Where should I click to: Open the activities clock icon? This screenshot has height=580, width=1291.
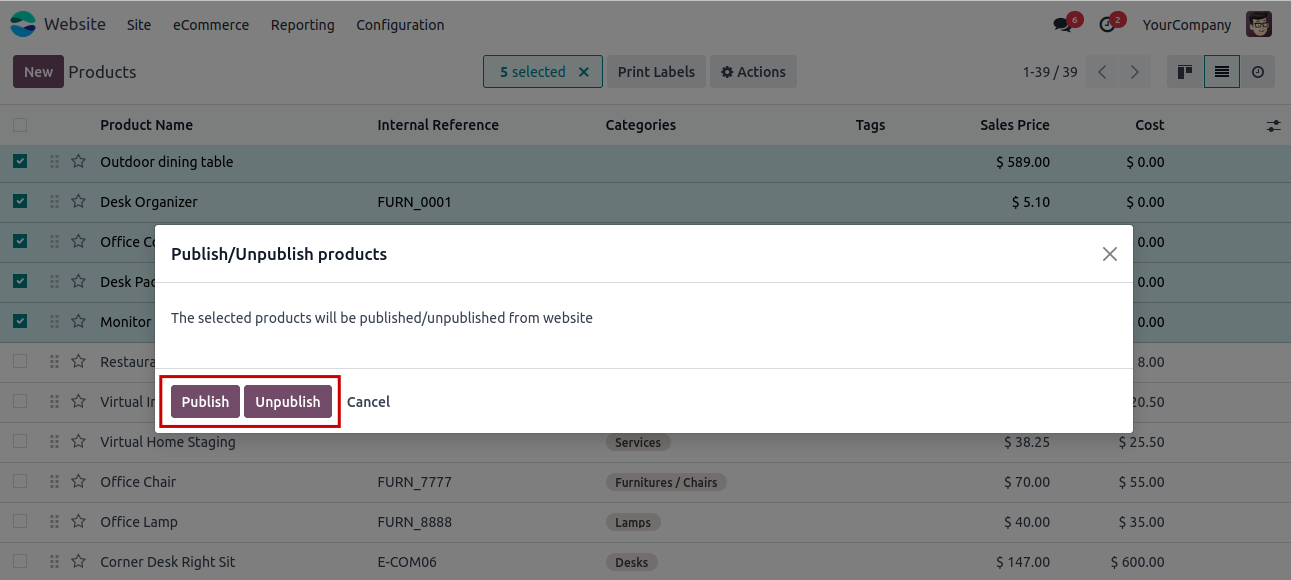pyautogui.click(x=1107, y=25)
